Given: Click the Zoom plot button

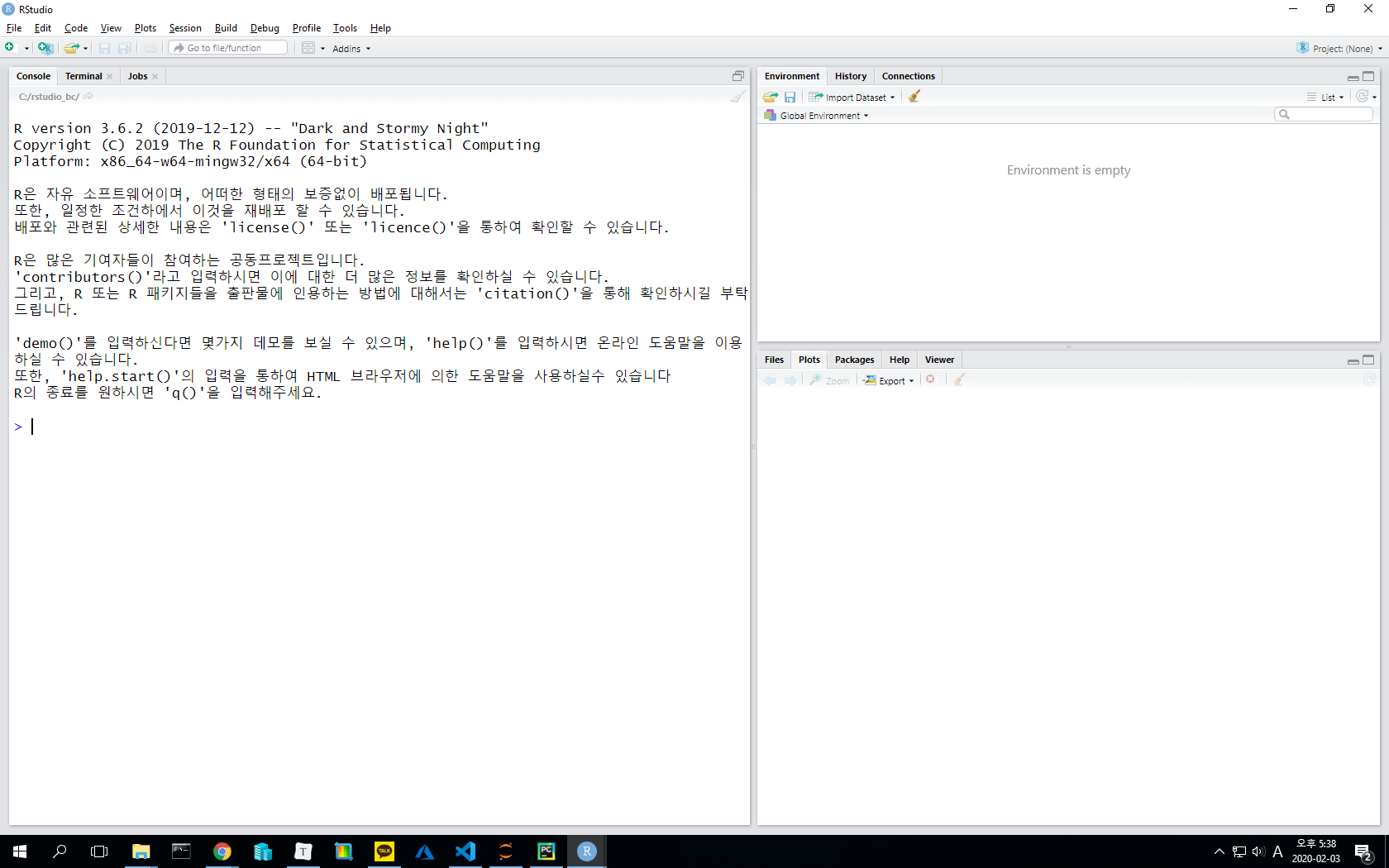Looking at the screenshot, I should (x=829, y=380).
